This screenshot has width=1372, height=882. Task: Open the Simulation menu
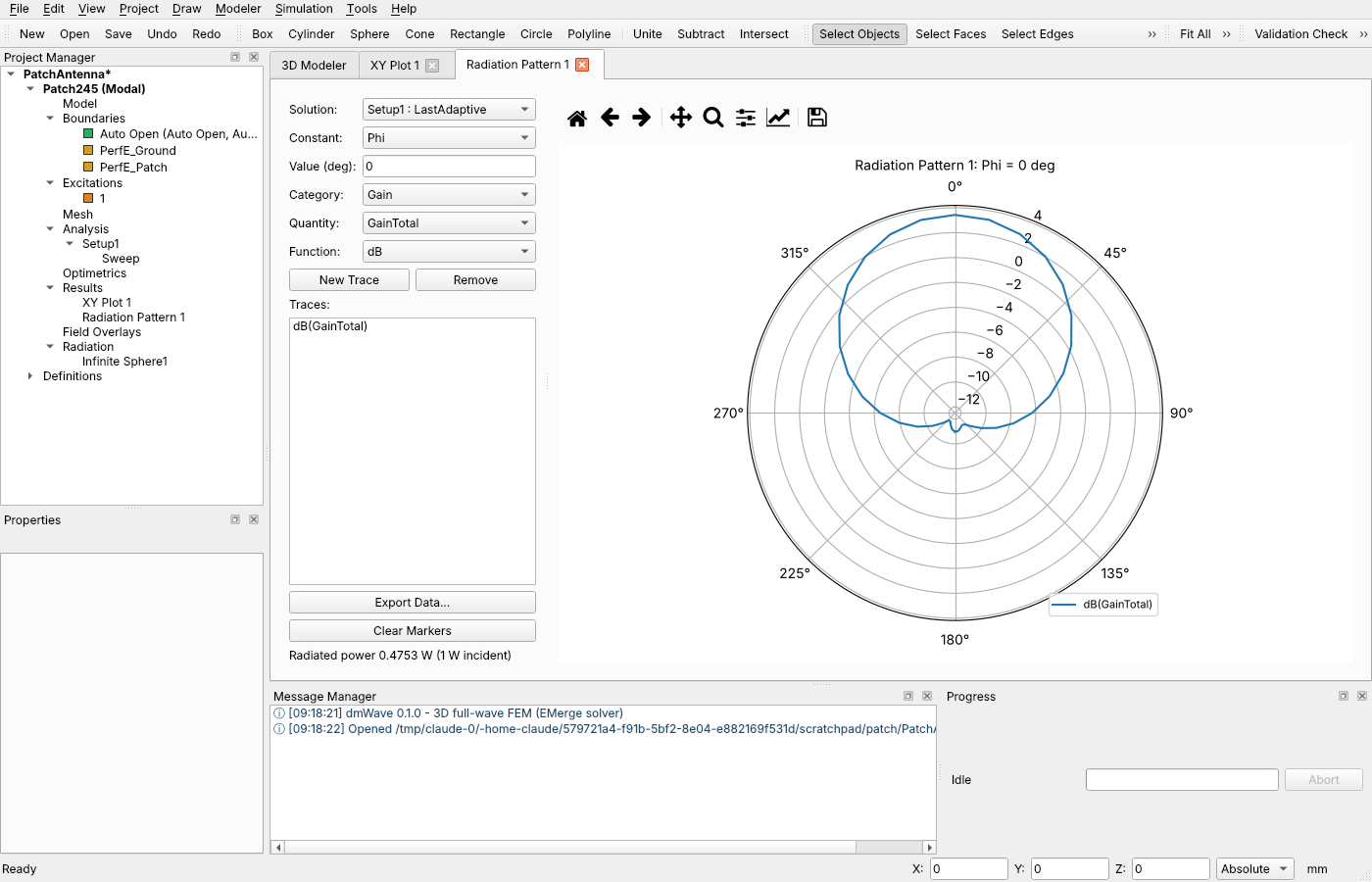[304, 9]
